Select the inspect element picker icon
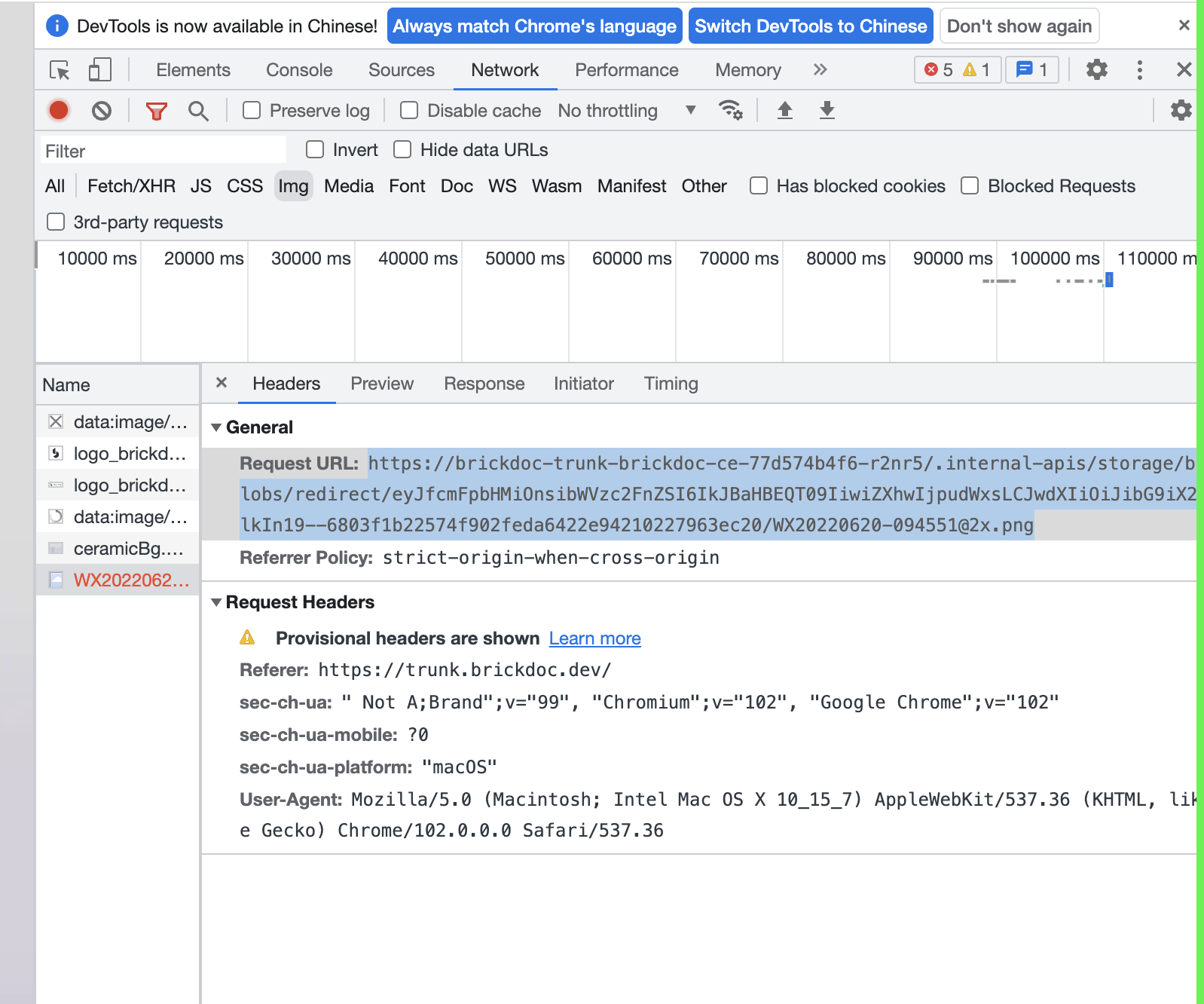 (60, 70)
